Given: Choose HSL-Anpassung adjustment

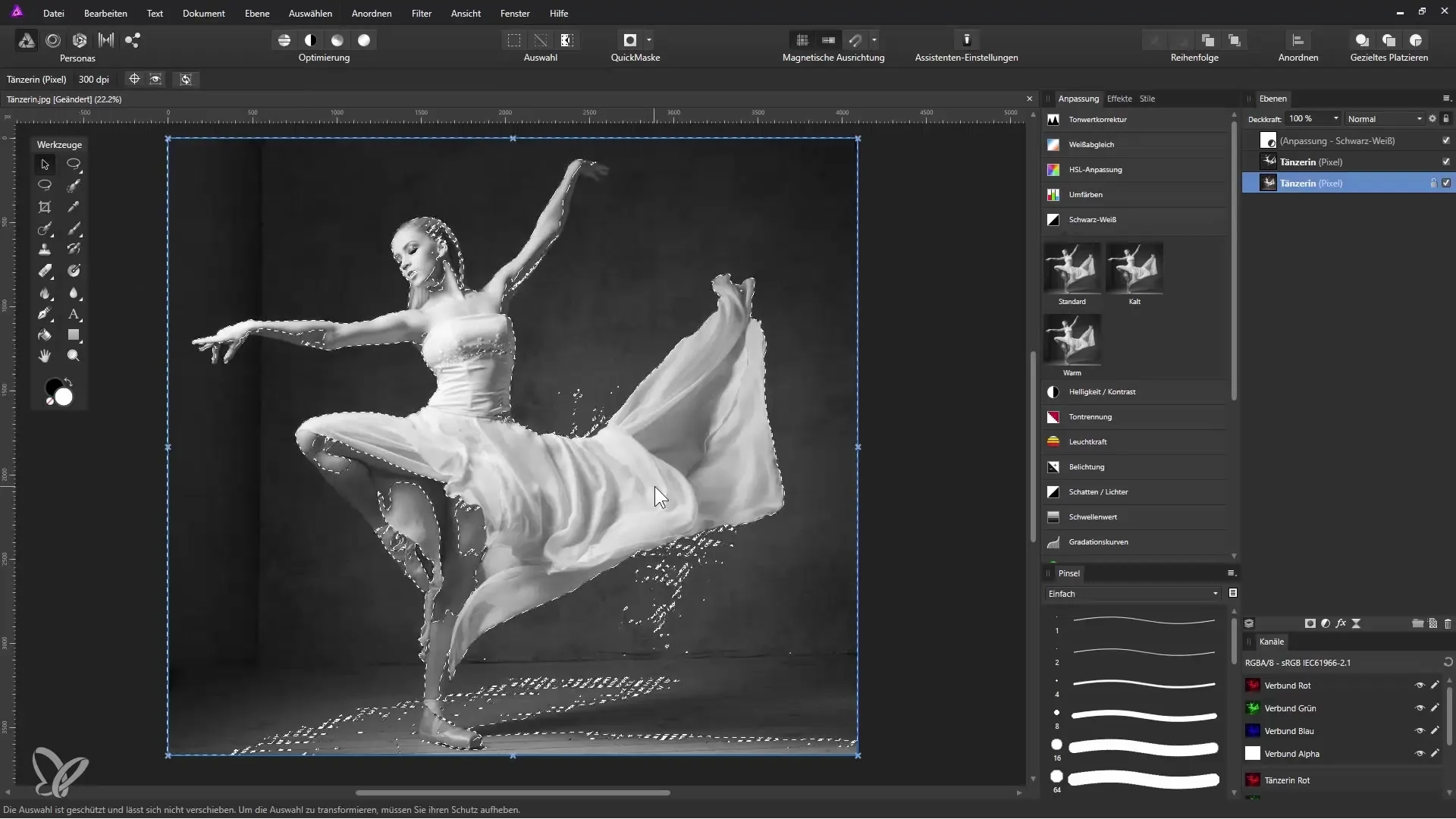Looking at the screenshot, I should [1135, 170].
